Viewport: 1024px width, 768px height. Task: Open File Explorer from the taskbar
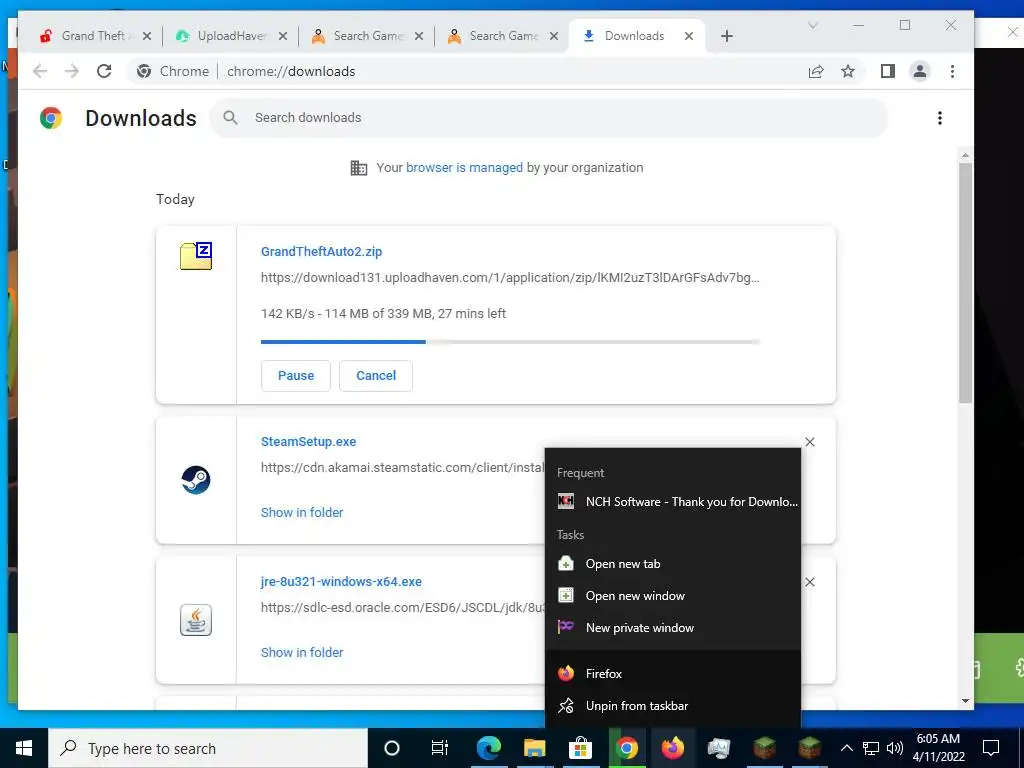tap(534, 748)
